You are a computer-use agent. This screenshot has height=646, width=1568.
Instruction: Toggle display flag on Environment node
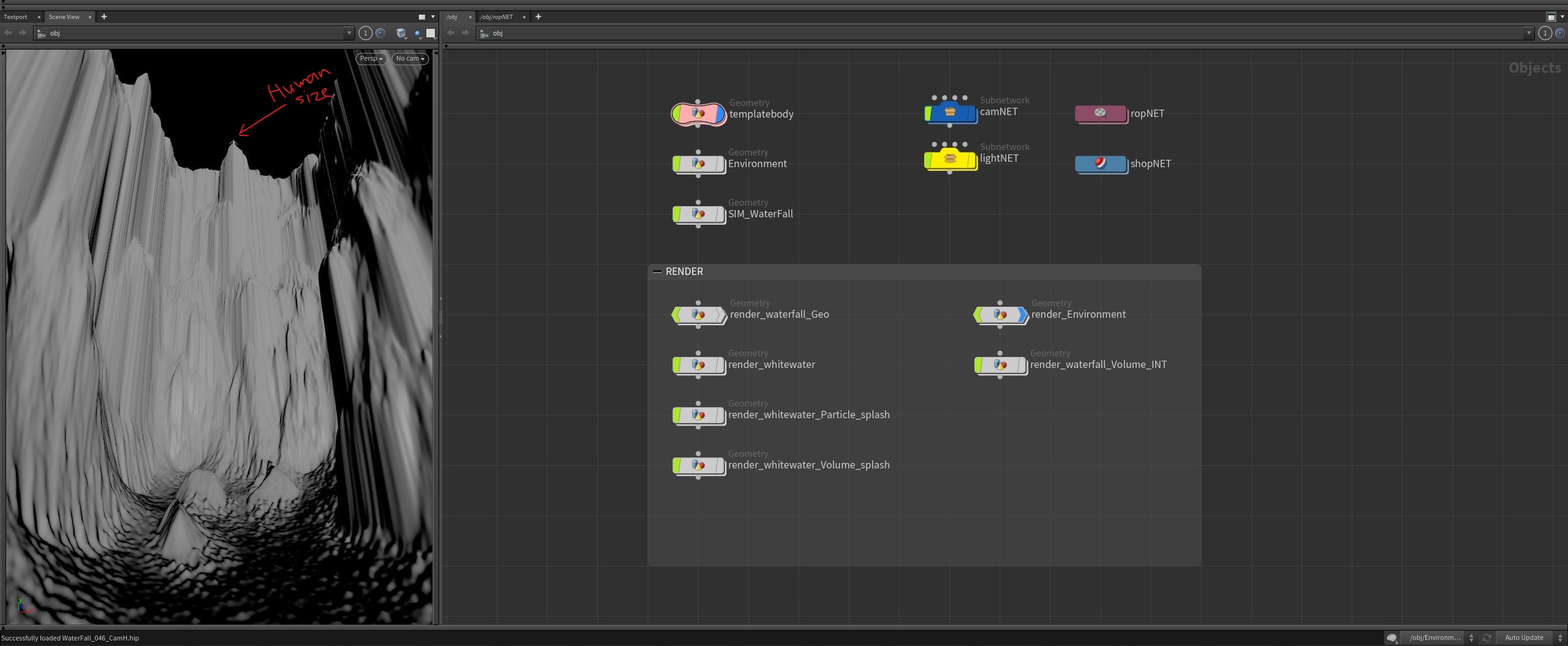coord(720,163)
